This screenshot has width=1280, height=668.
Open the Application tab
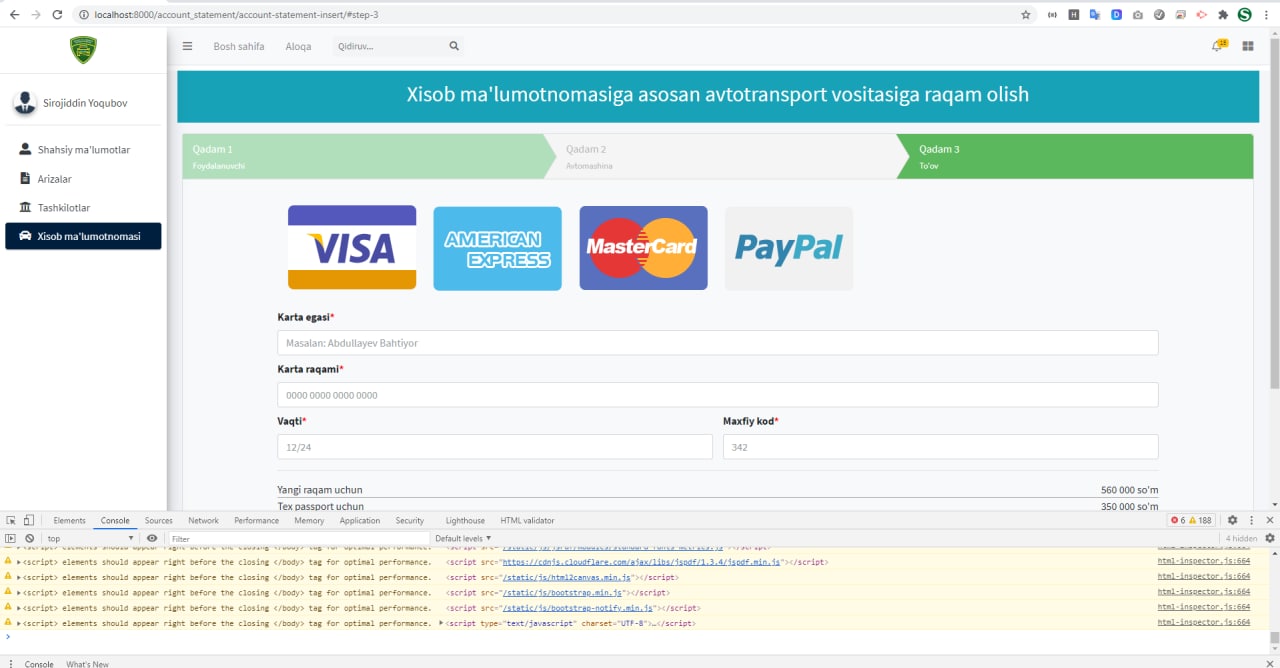[360, 520]
